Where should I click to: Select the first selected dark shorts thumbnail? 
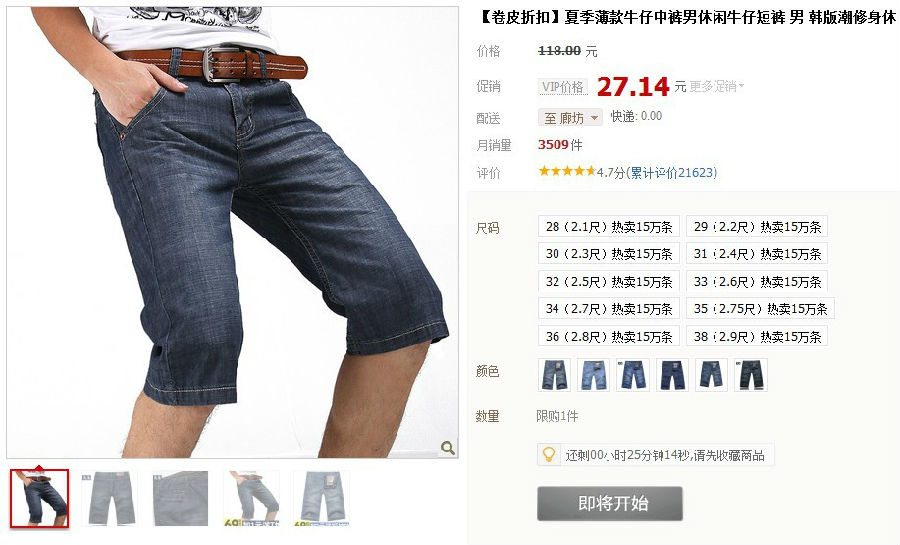point(39,499)
